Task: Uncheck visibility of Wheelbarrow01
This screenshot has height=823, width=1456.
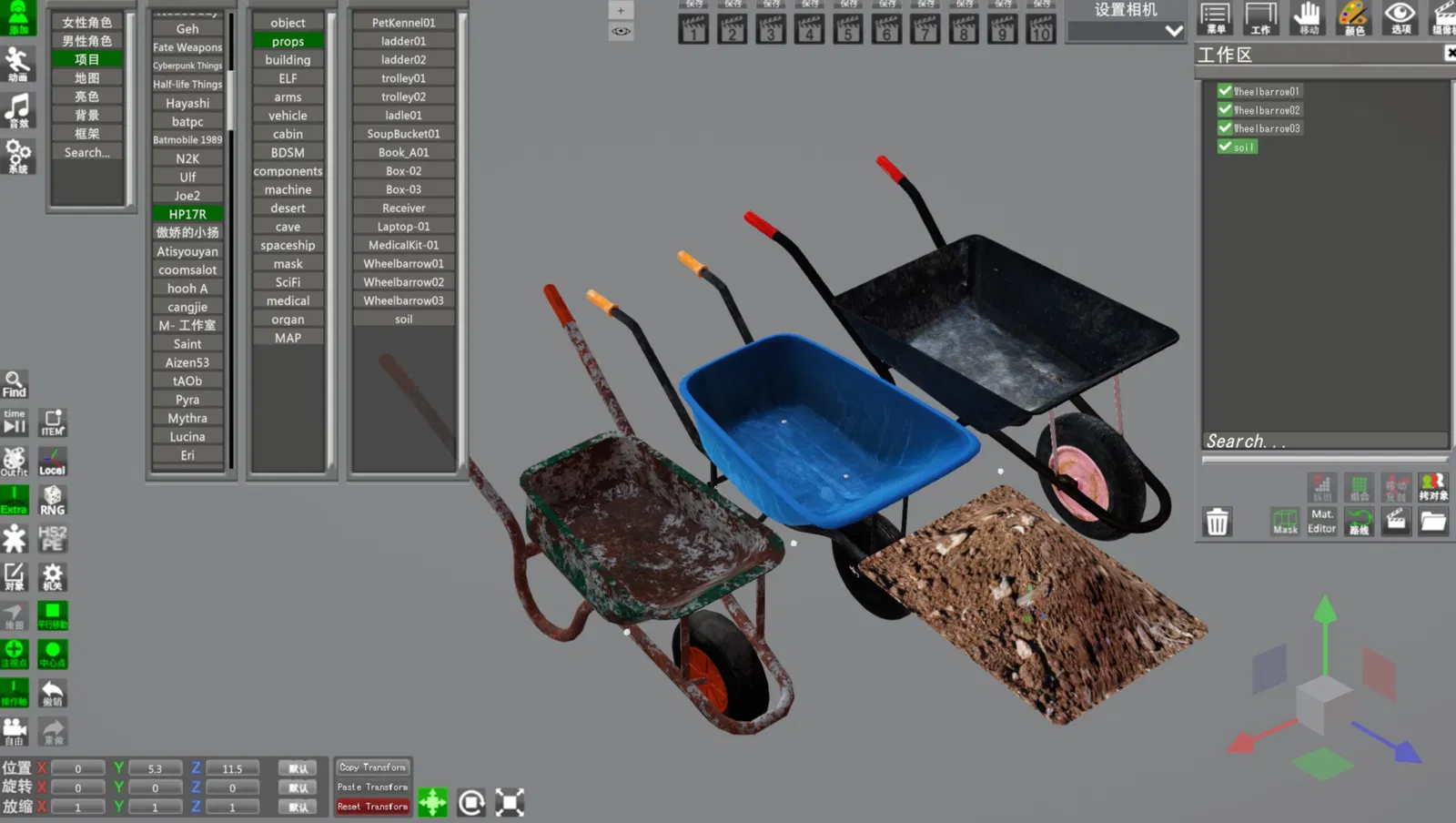Action: (x=1225, y=91)
